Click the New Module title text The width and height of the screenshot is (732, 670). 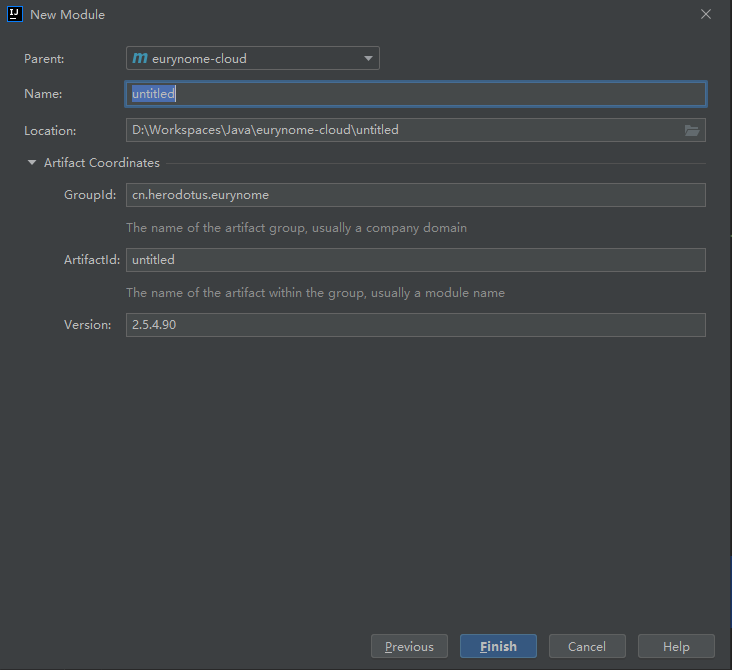point(67,15)
